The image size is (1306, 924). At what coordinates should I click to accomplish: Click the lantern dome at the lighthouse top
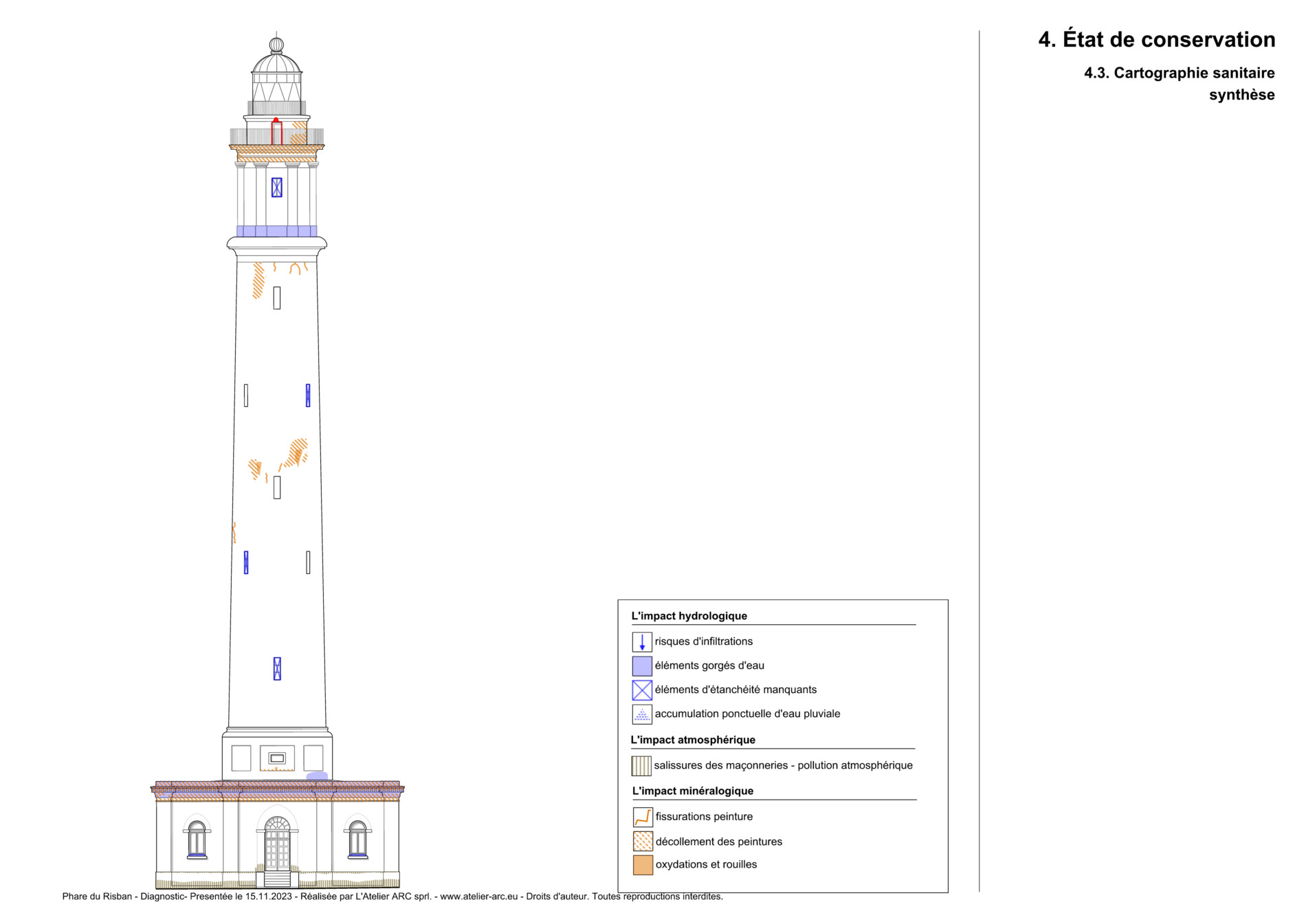276,64
